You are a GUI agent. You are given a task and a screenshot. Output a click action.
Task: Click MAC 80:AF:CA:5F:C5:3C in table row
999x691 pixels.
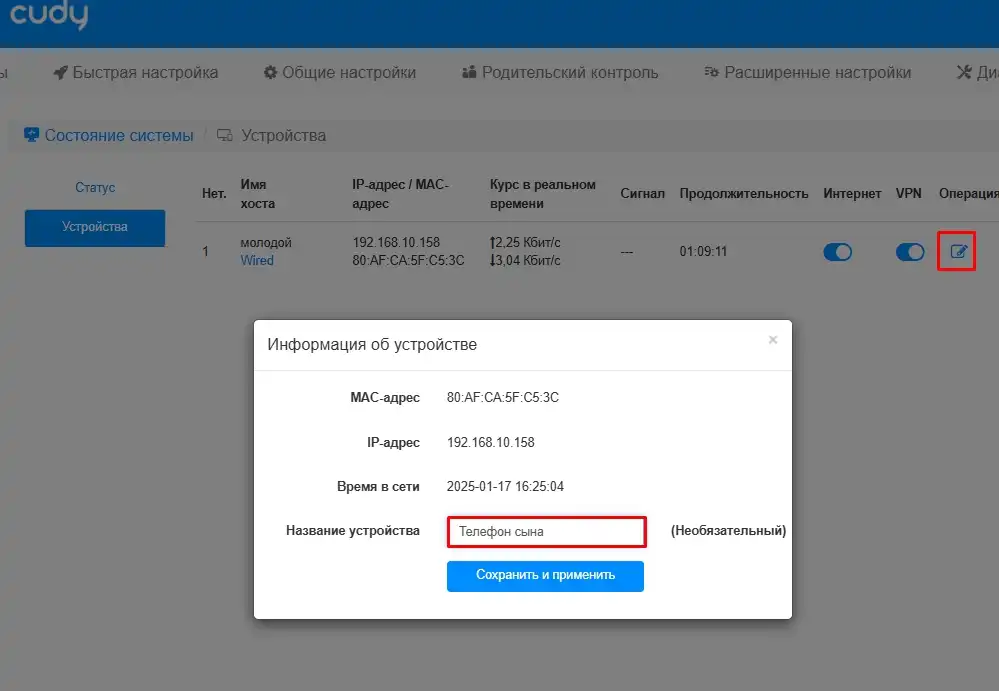tap(408, 260)
